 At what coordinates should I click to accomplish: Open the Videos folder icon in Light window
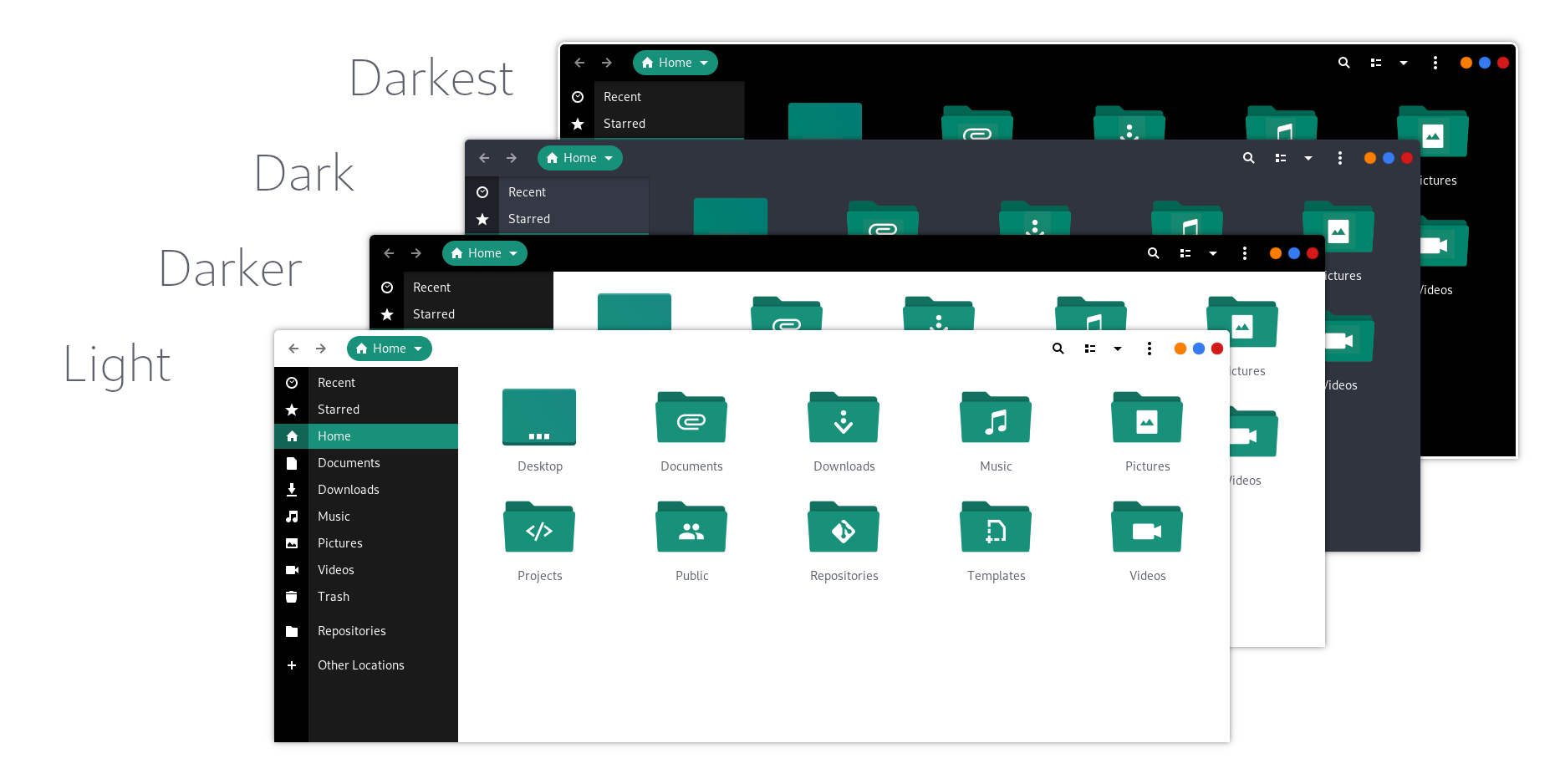click(1147, 527)
